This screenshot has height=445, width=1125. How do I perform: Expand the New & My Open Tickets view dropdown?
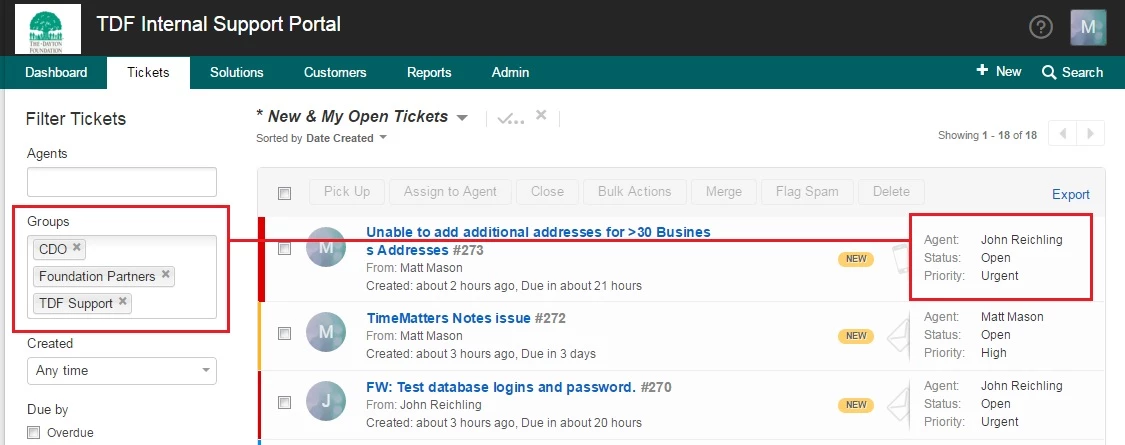point(462,118)
